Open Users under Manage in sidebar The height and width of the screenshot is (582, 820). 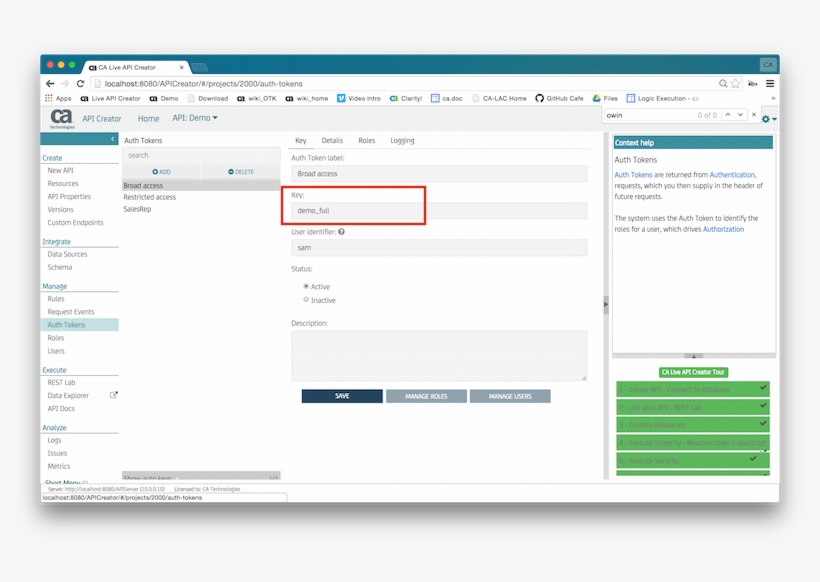tap(56, 351)
